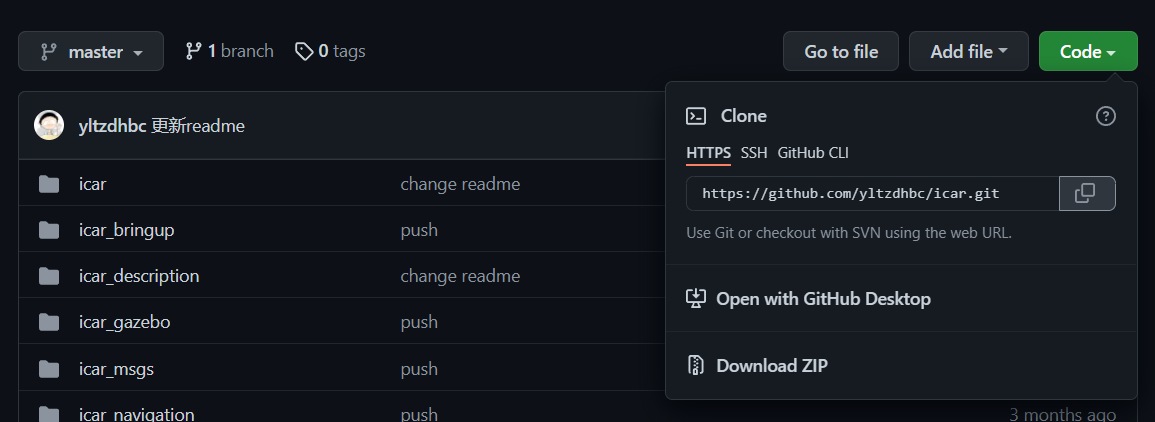View the 1 branch link
The width and height of the screenshot is (1155, 422).
pyautogui.click(x=229, y=51)
